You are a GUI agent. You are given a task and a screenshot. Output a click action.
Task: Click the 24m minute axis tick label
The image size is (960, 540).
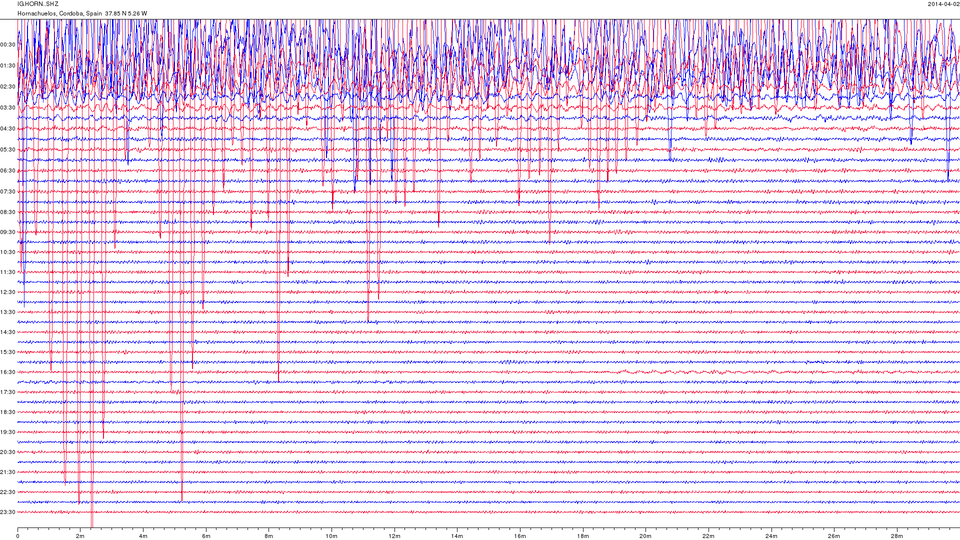point(771,536)
